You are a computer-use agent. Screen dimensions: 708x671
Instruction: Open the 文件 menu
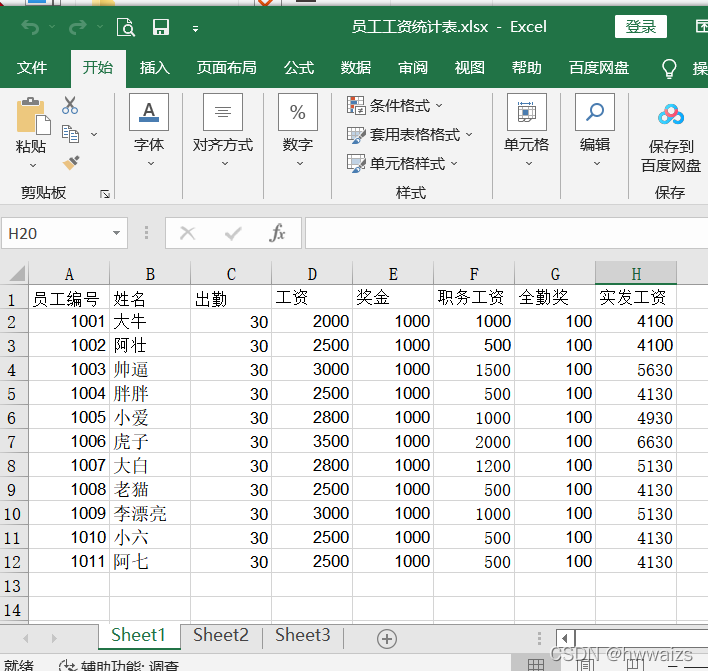pyautogui.click(x=32, y=68)
